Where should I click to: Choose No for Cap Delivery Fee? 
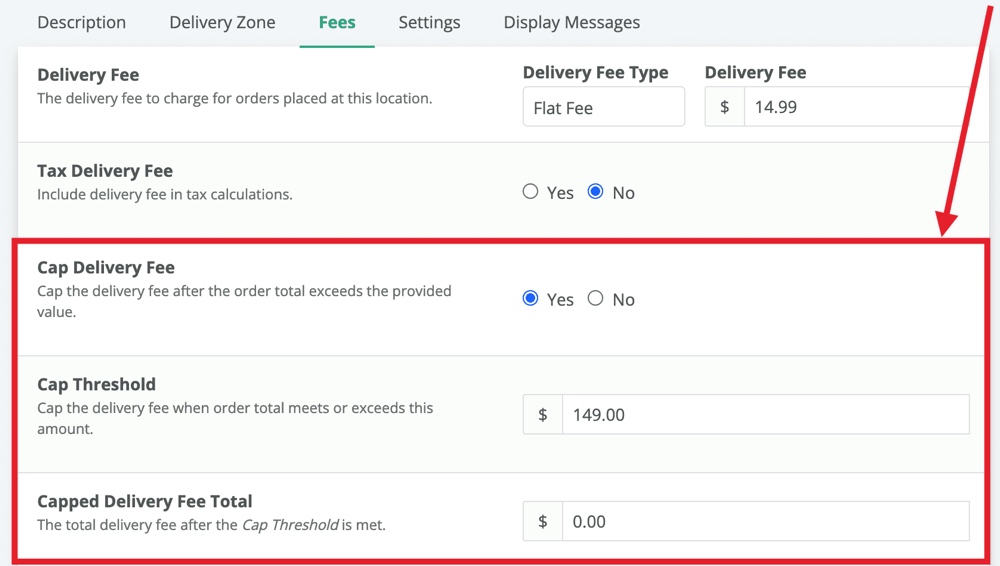[x=595, y=298]
